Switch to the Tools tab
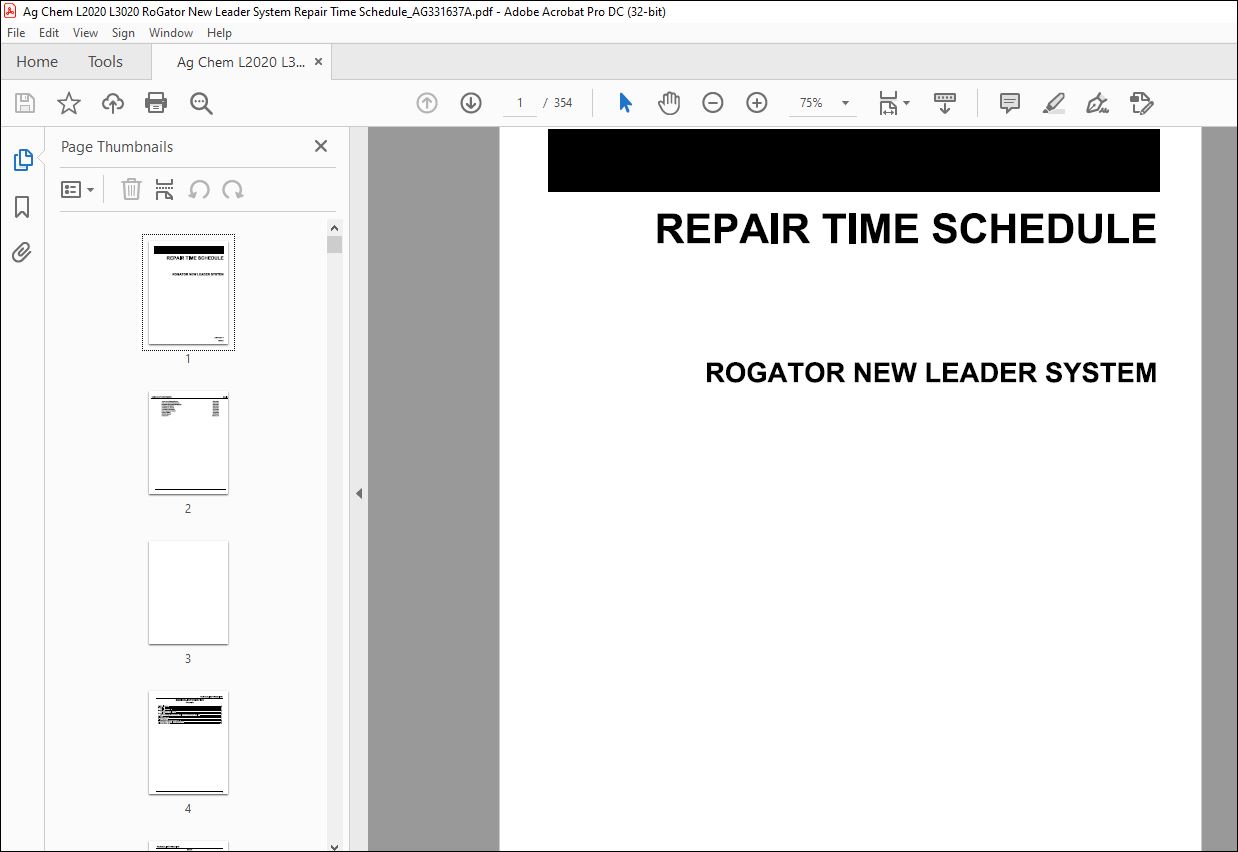The height and width of the screenshot is (852, 1238). point(105,62)
